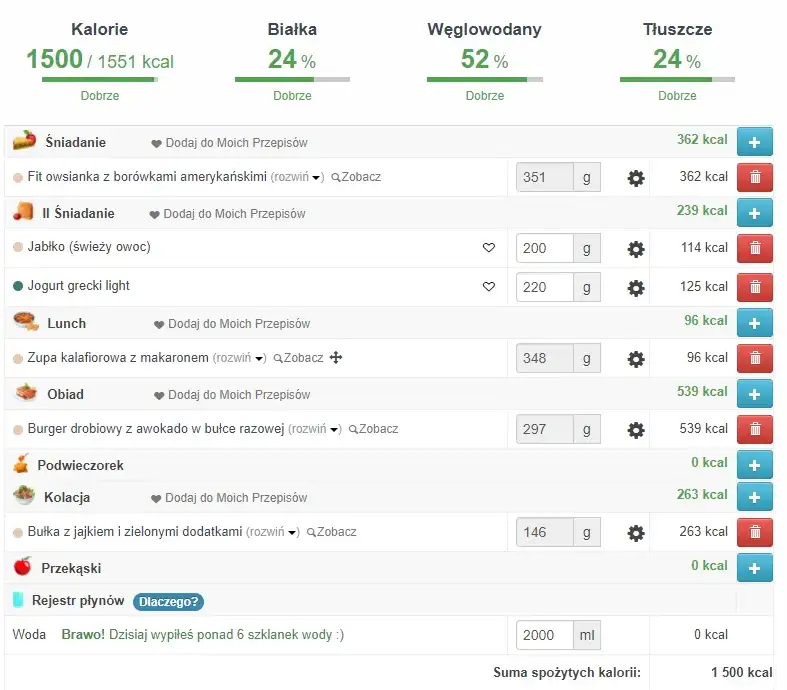Open settings gear for Jogurt grecki light

635,288
